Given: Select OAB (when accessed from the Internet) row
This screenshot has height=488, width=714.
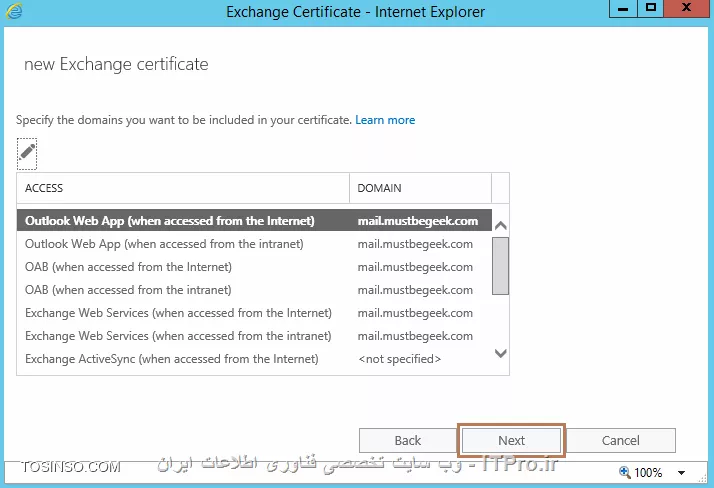Looking at the screenshot, I should tap(254, 267).
